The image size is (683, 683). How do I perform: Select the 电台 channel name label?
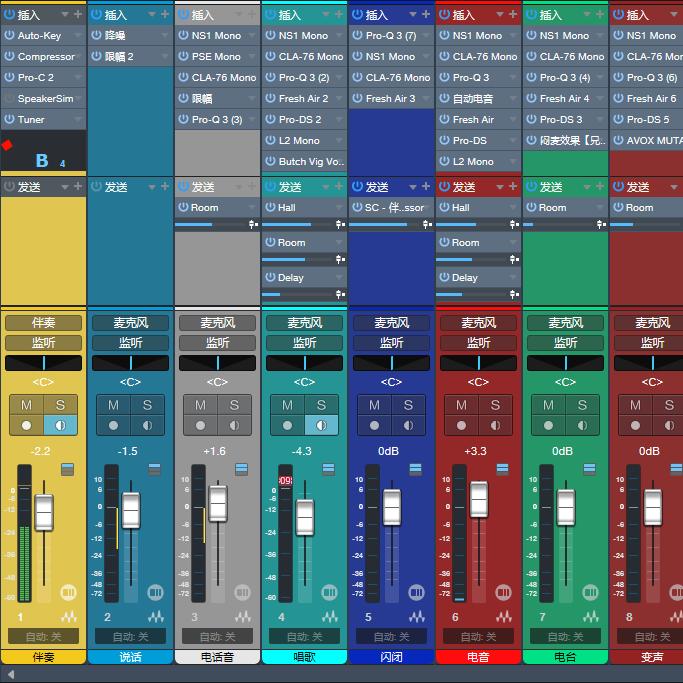pos(565,657)
